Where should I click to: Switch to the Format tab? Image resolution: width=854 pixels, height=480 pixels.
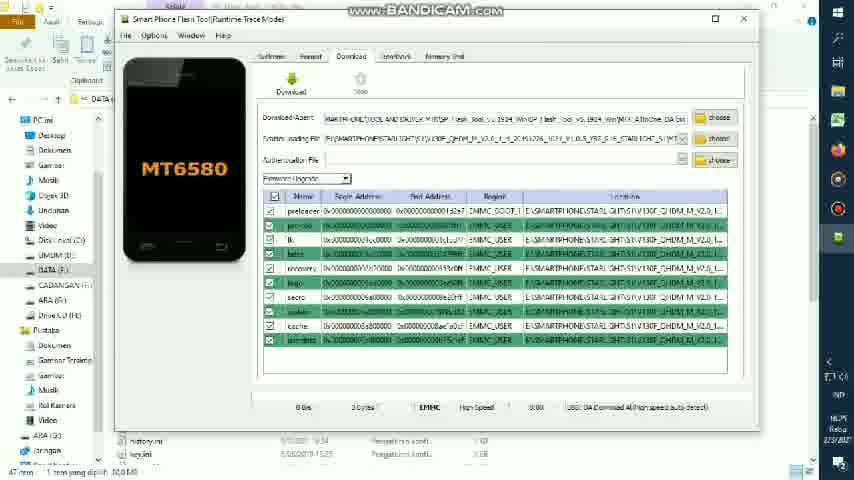pyautogui.click(x=310, y=57)
